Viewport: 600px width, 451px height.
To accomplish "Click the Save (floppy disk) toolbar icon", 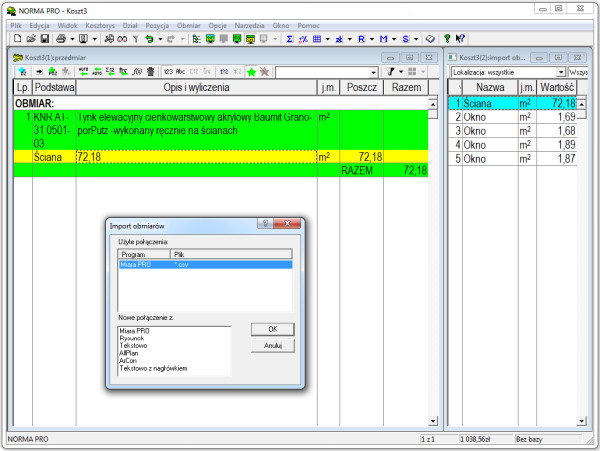I will [x=45, y=38].
